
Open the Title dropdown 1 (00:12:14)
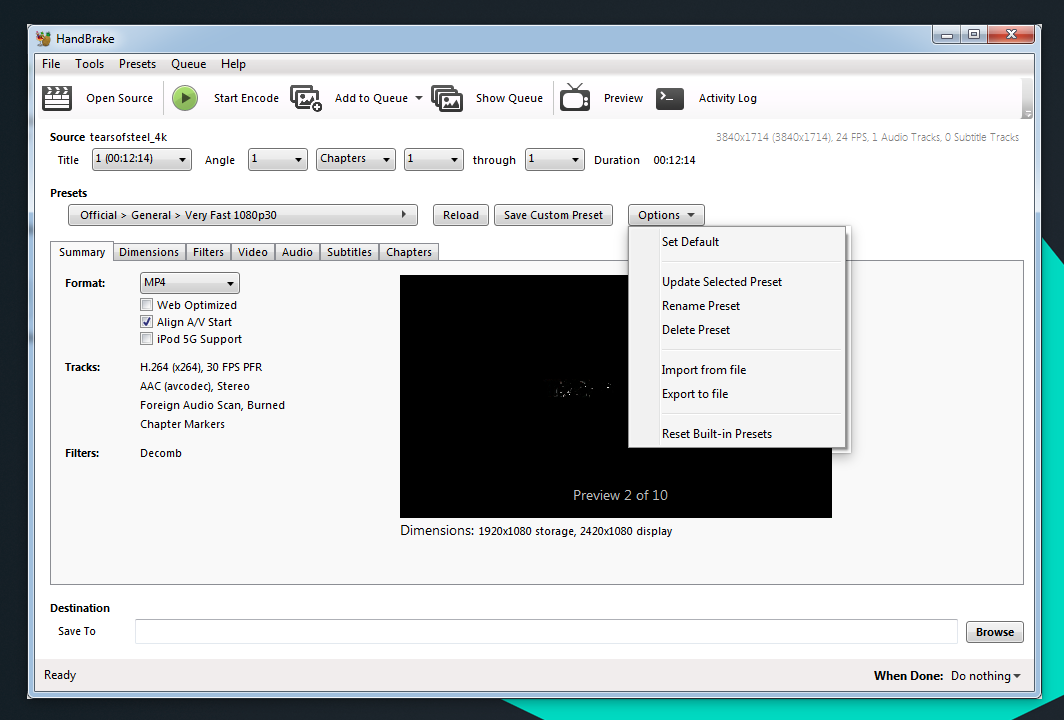pos(142,159)
